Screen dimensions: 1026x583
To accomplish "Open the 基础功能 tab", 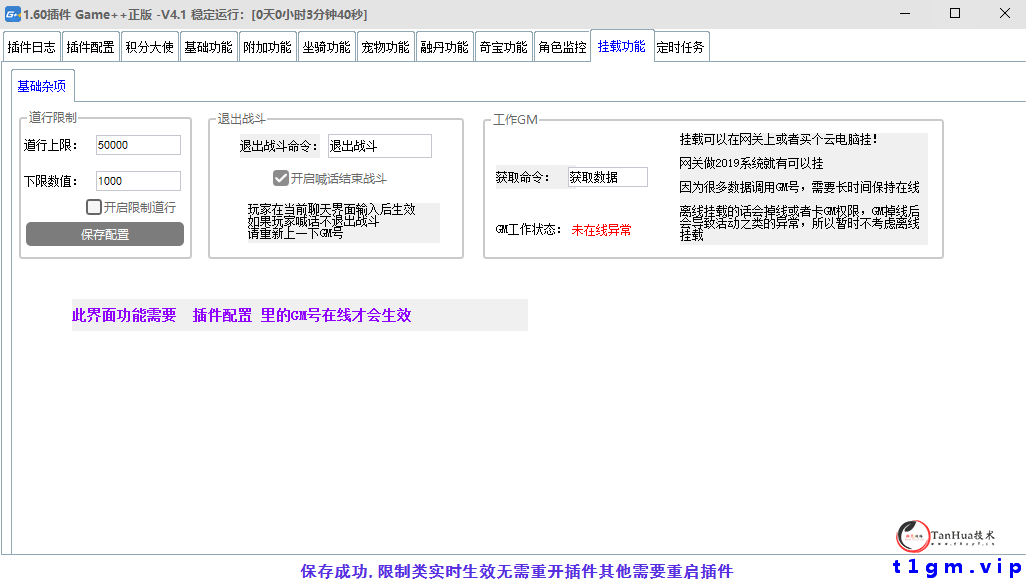I will pos(208,45).
